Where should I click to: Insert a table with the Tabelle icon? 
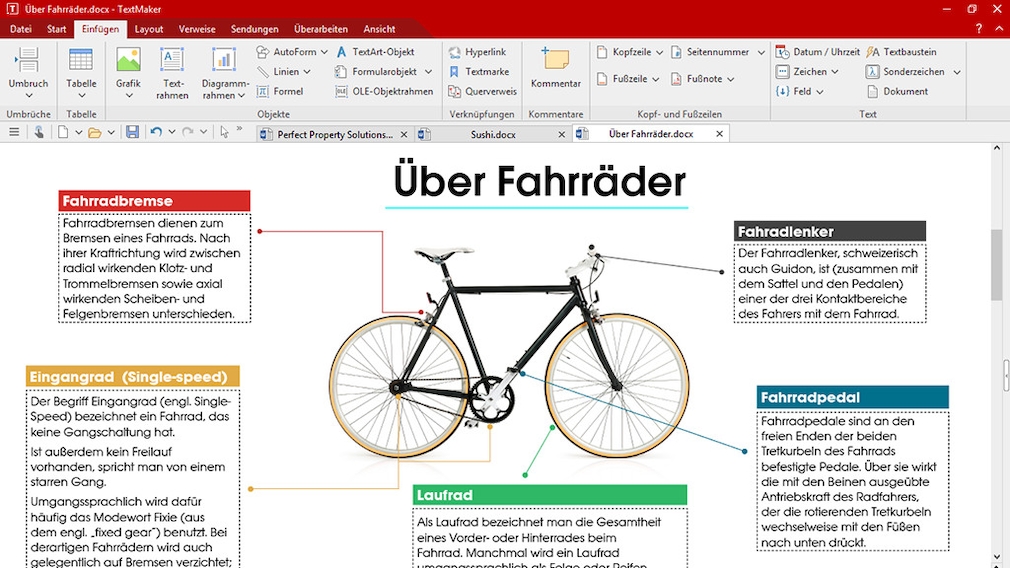(x=81, y=61)
